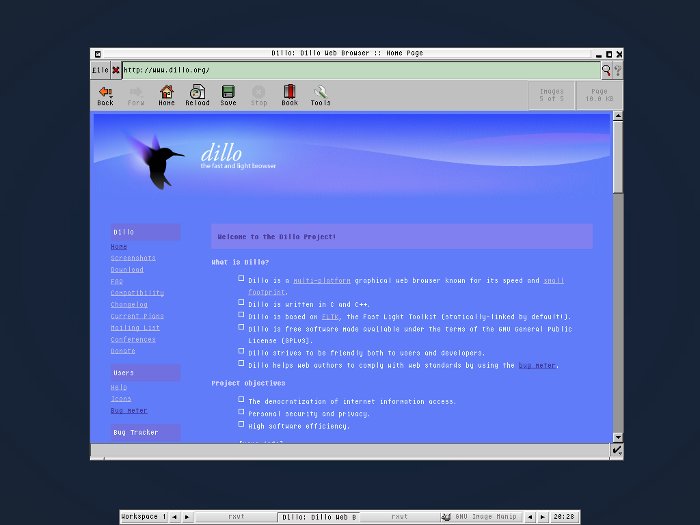
Task: Click the Welcome to the Dillo Project! banner
Action: [x=402, y=237]
